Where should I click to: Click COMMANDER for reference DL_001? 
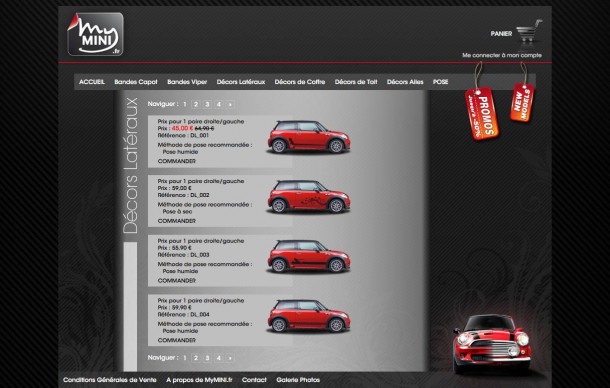[x=177, y=161]
